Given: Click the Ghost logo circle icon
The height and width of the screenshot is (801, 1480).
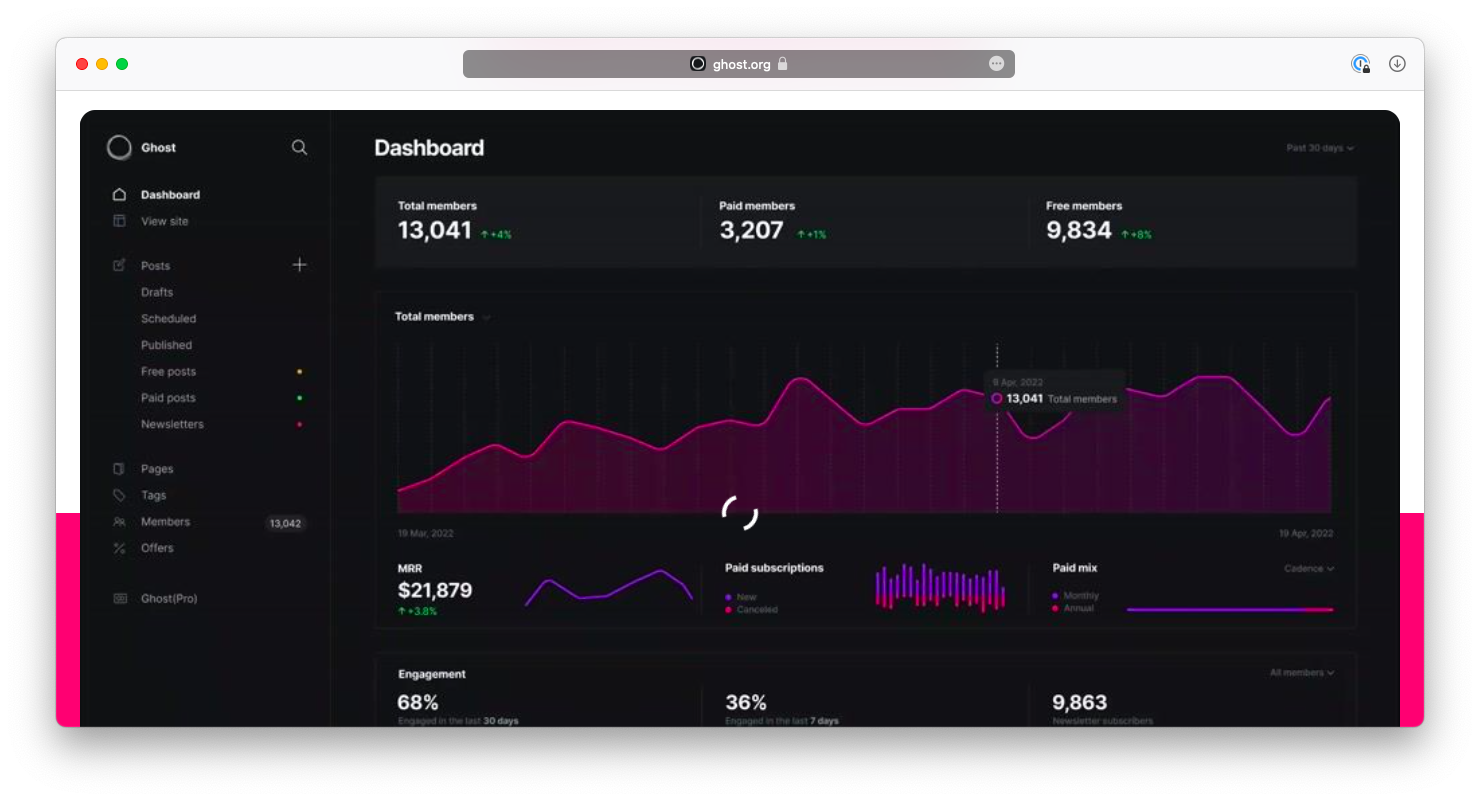Looking at the screenshot, I should click(119, 148).
